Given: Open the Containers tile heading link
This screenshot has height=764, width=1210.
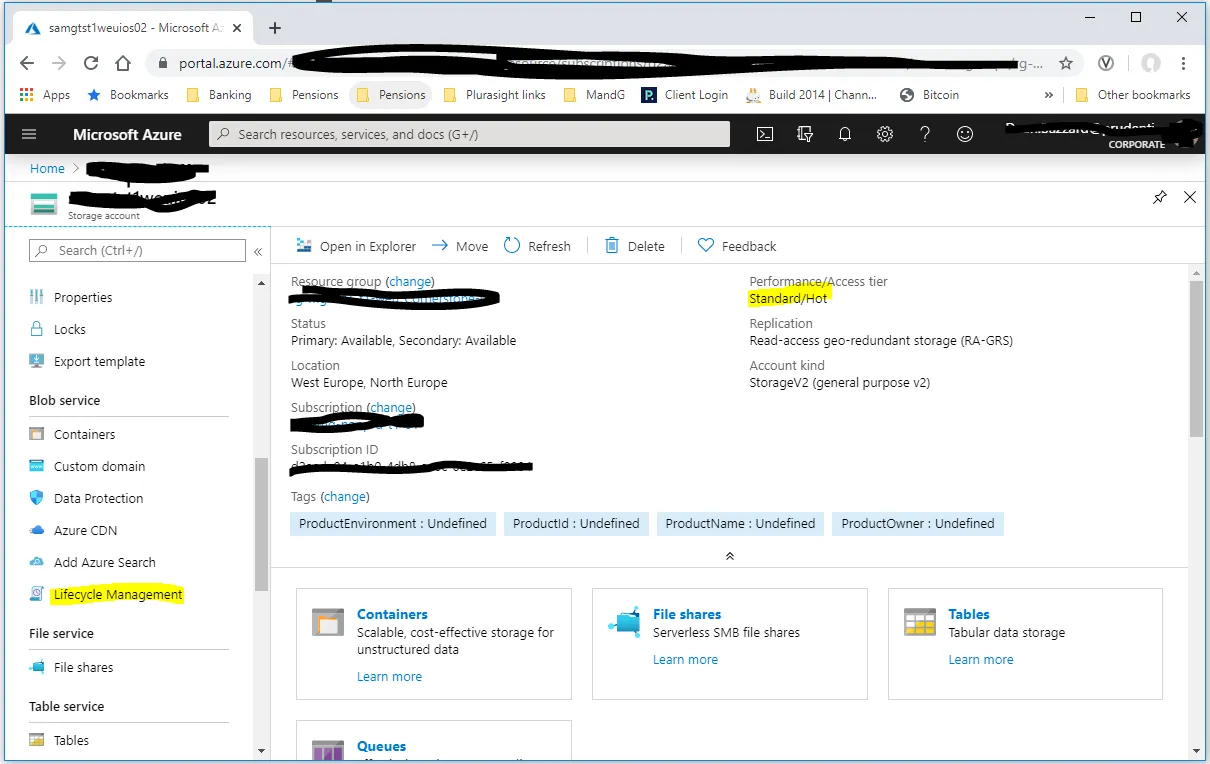Looking at the screenshot, I should pos(392,614).
